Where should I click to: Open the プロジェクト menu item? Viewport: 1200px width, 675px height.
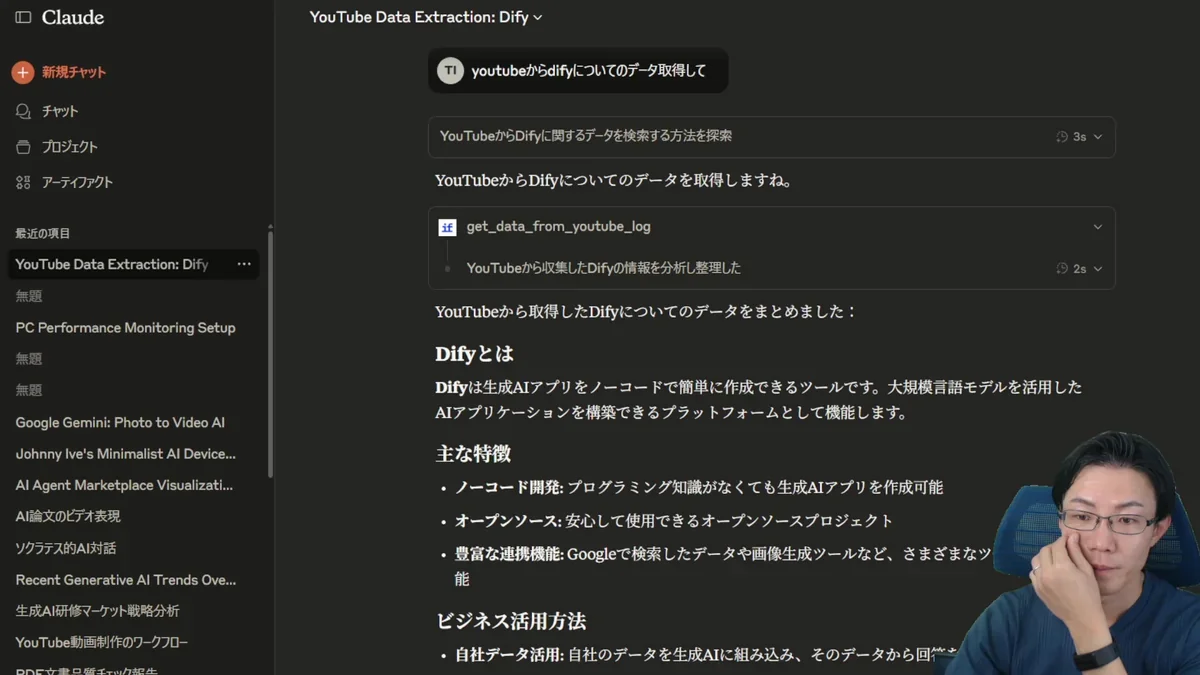[69, 147]
